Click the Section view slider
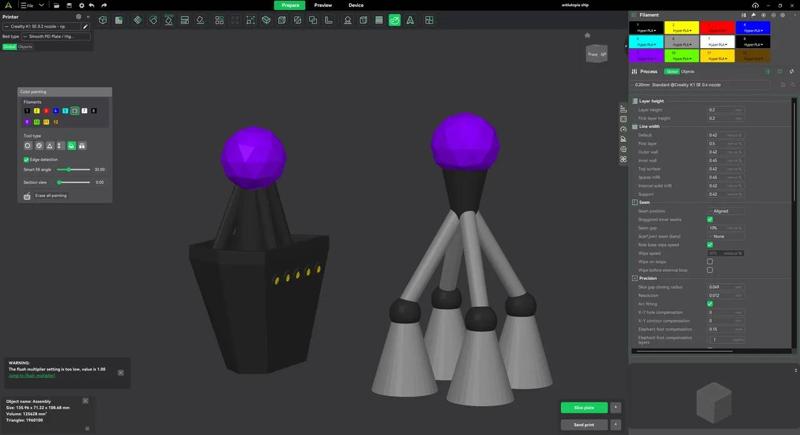Screen dimensions: 800x435 pos(73,182)
